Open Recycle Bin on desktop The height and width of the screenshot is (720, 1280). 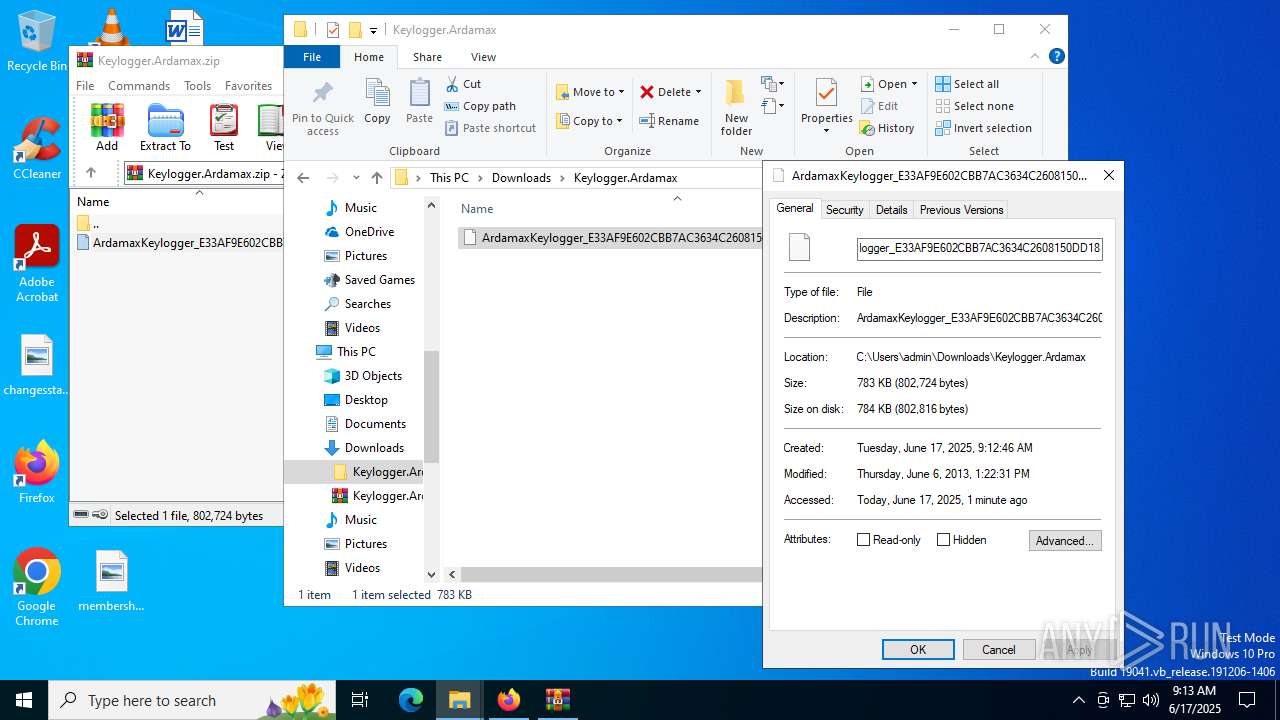tap(37, 41)
